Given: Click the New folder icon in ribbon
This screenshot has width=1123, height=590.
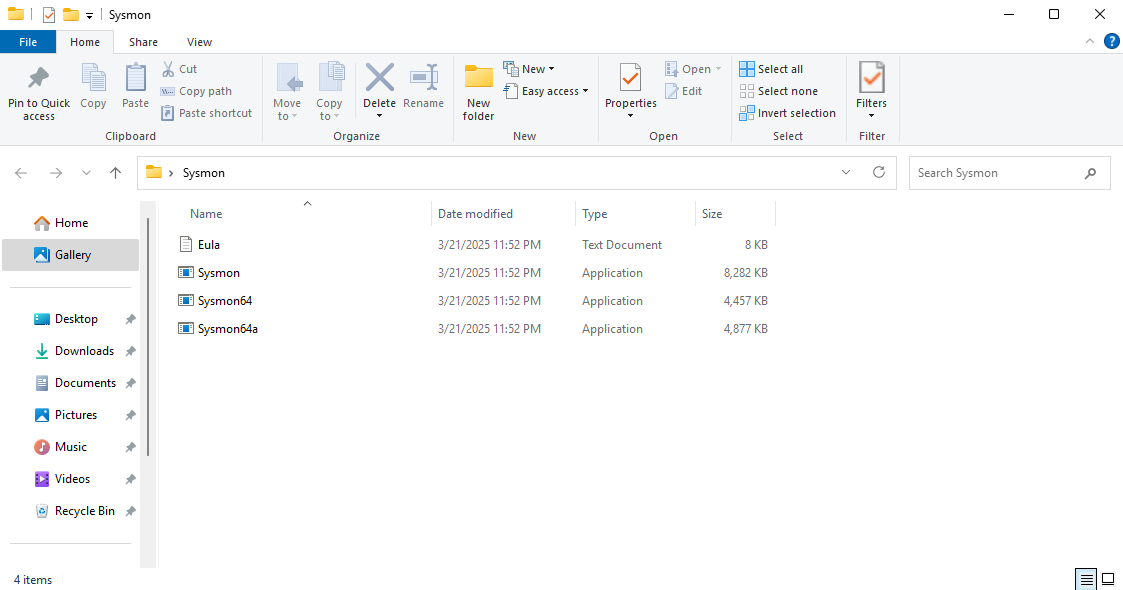Looking at the screenshot, I should [x=478, y=79].
